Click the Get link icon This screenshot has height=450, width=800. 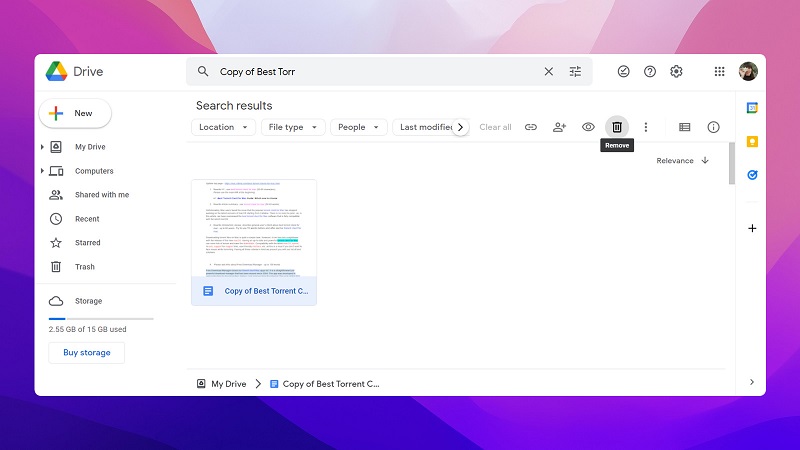[x=531, y=127]
